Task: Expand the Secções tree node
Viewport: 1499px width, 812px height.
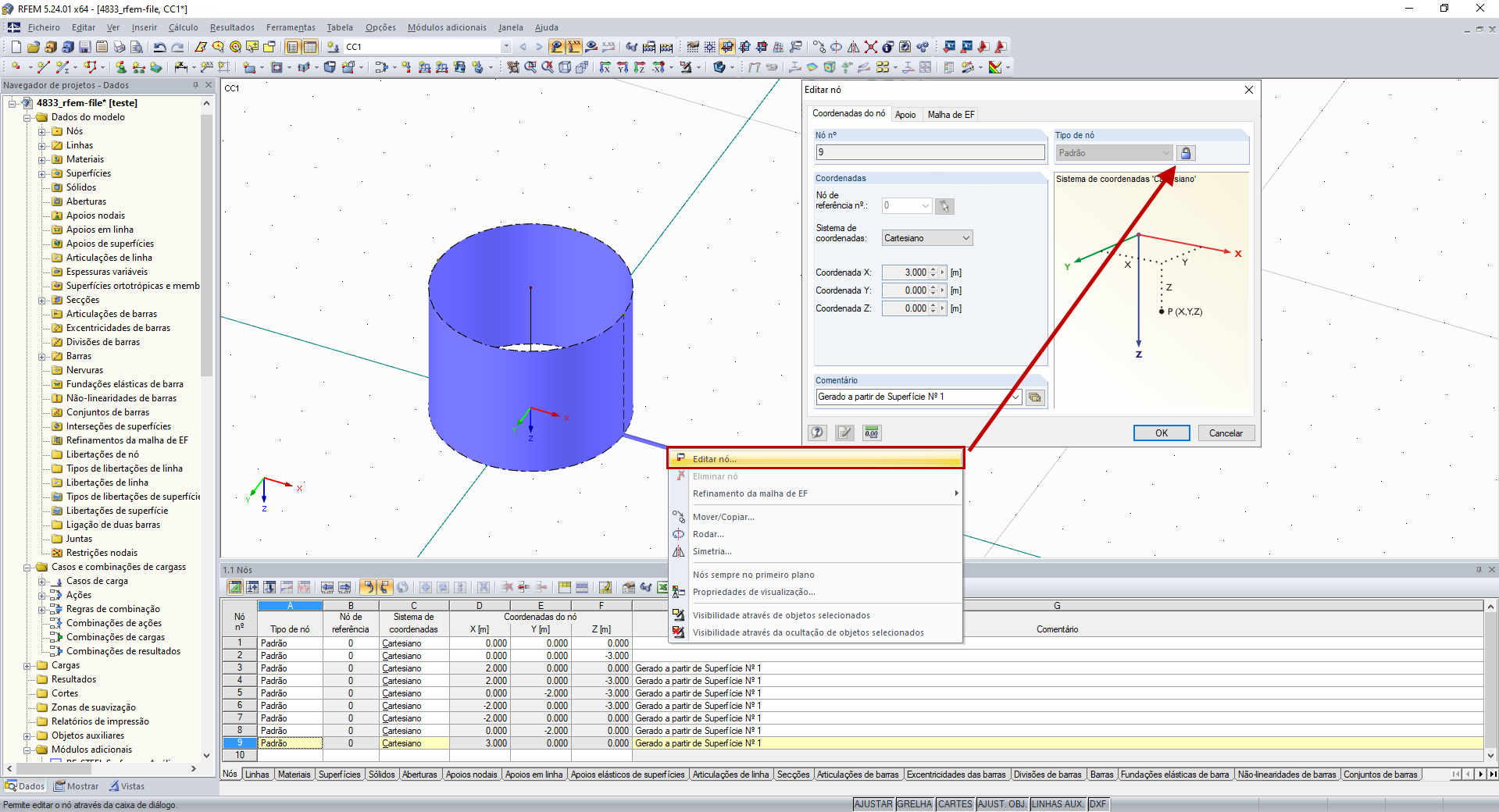Action: [x=42, y=300]
